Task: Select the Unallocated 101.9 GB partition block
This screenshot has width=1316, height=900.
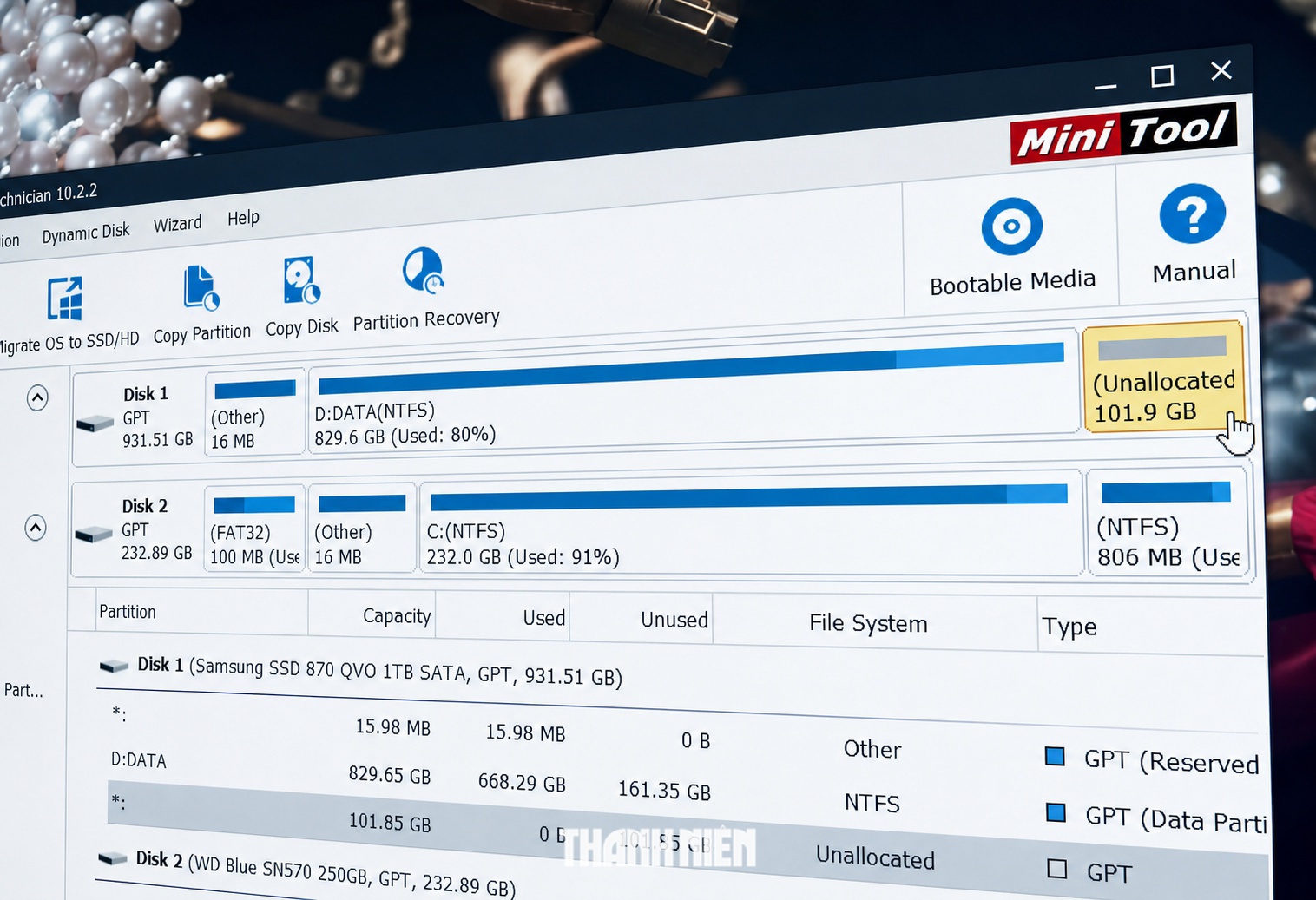Action: pyautogui.click(x=1163, y=376)
